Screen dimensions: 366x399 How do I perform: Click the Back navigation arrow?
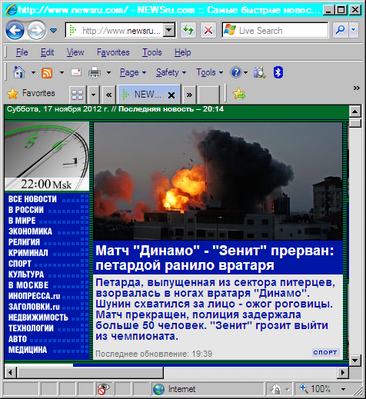[x=15, y=31]
